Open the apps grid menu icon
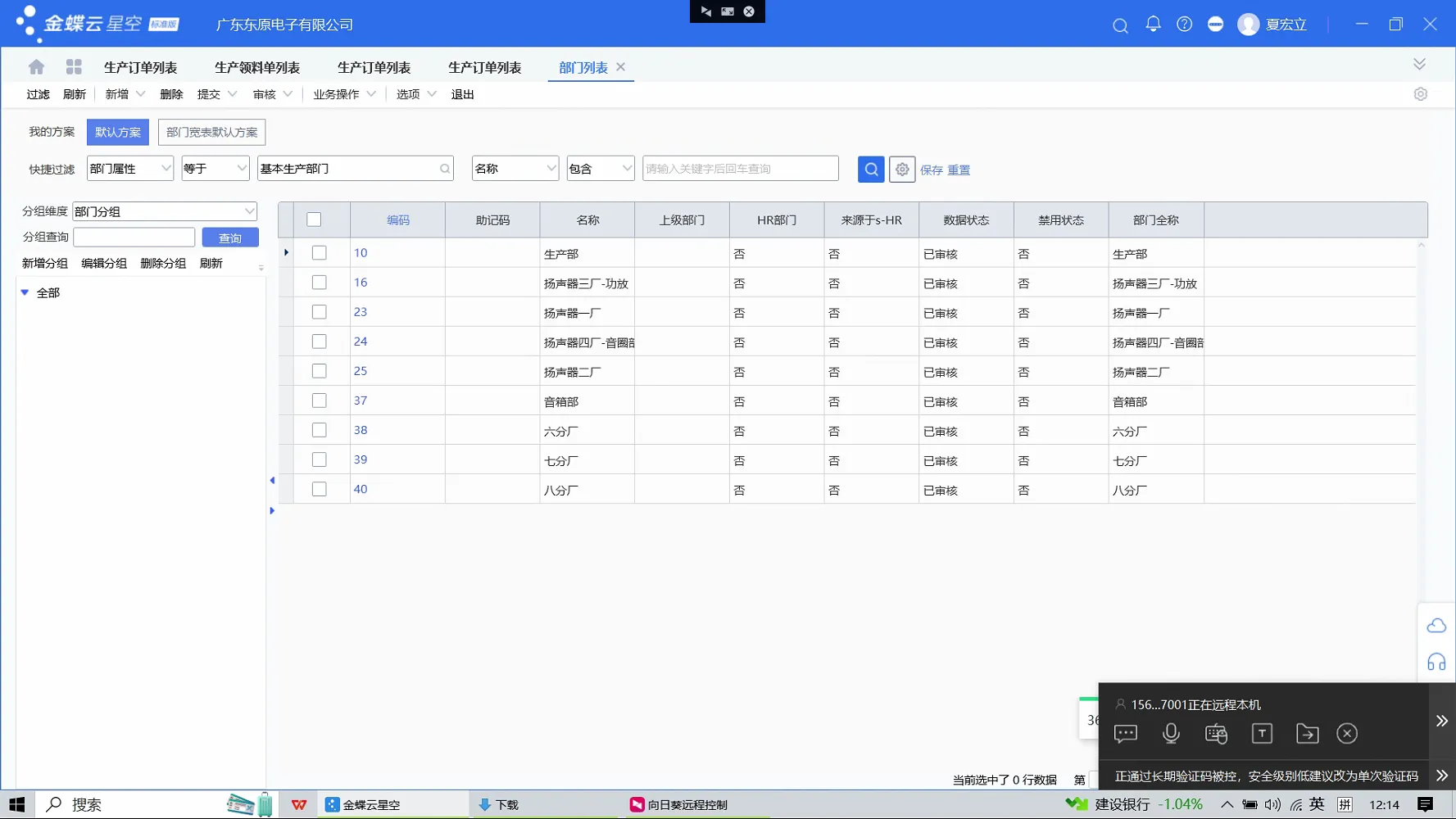 (74, 67)
